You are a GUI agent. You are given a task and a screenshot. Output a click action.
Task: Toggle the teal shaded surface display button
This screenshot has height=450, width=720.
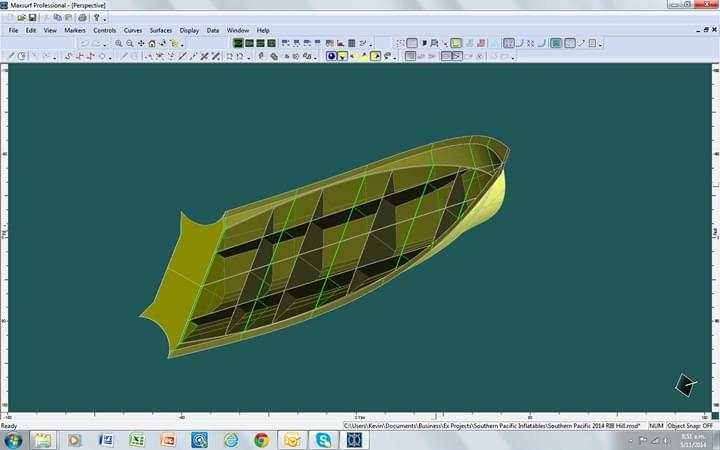click(556, 43)
